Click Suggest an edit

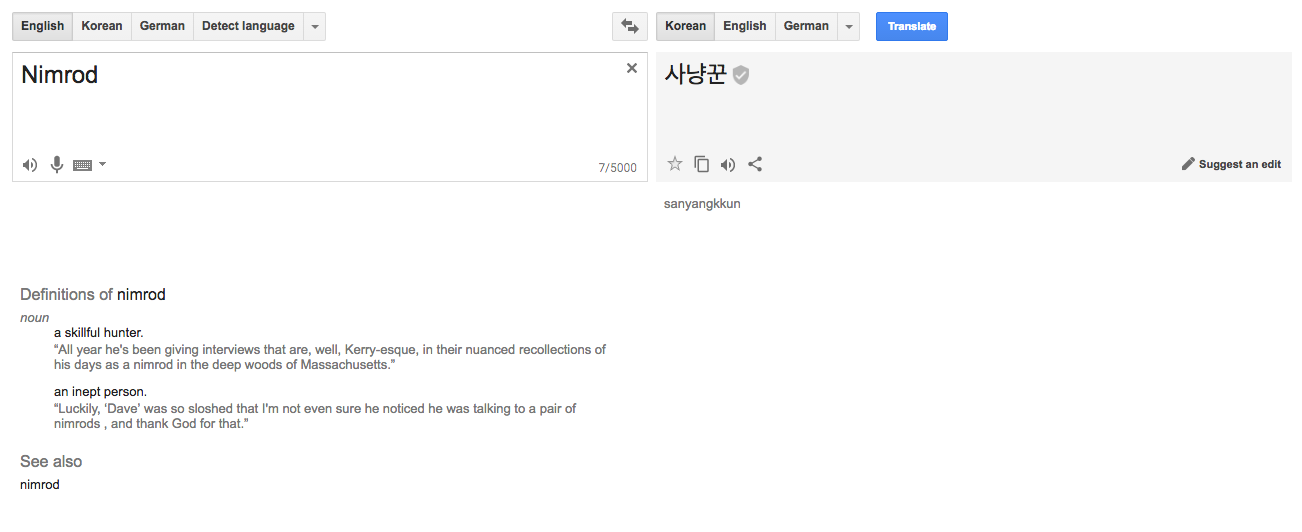(1231, 164)
